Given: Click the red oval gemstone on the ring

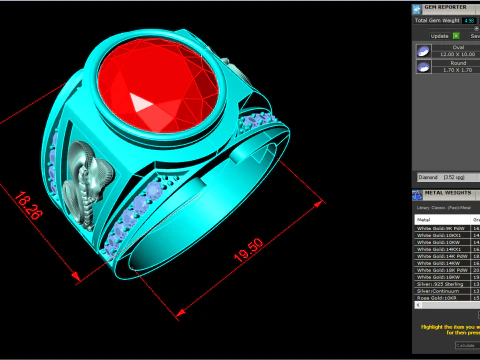Looking at the screenshot, I should click(158, 85).
